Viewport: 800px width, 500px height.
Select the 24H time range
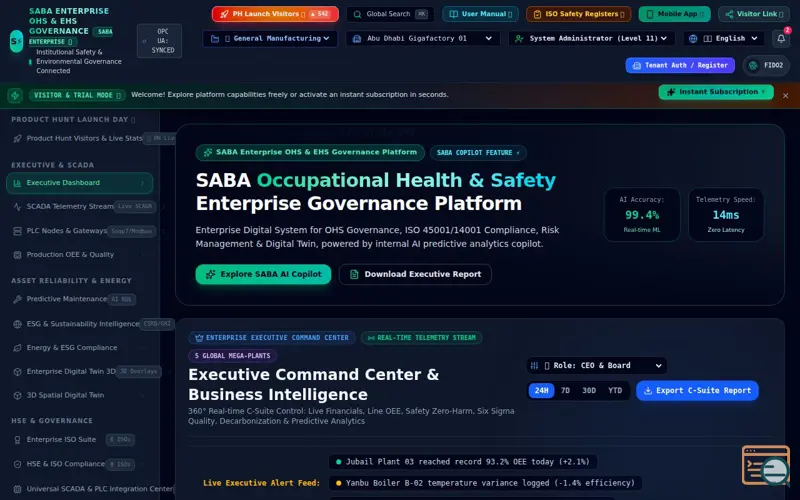pos(541,390)
